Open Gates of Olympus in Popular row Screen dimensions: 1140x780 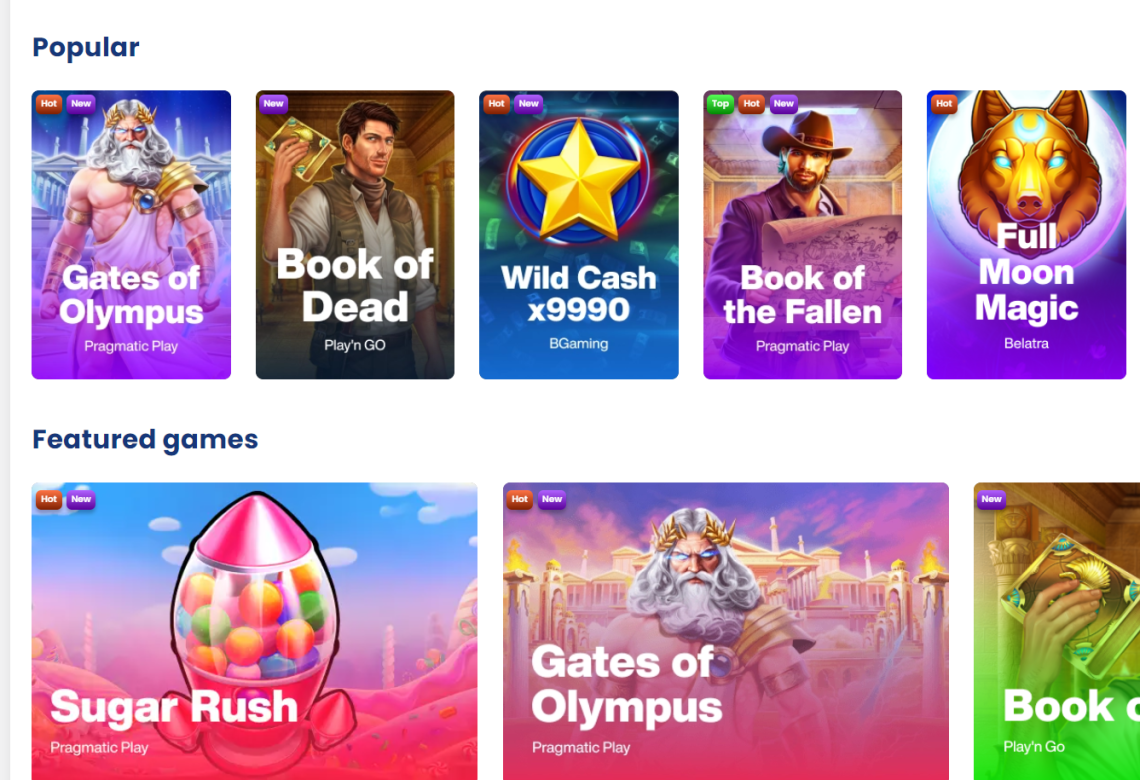131,234
